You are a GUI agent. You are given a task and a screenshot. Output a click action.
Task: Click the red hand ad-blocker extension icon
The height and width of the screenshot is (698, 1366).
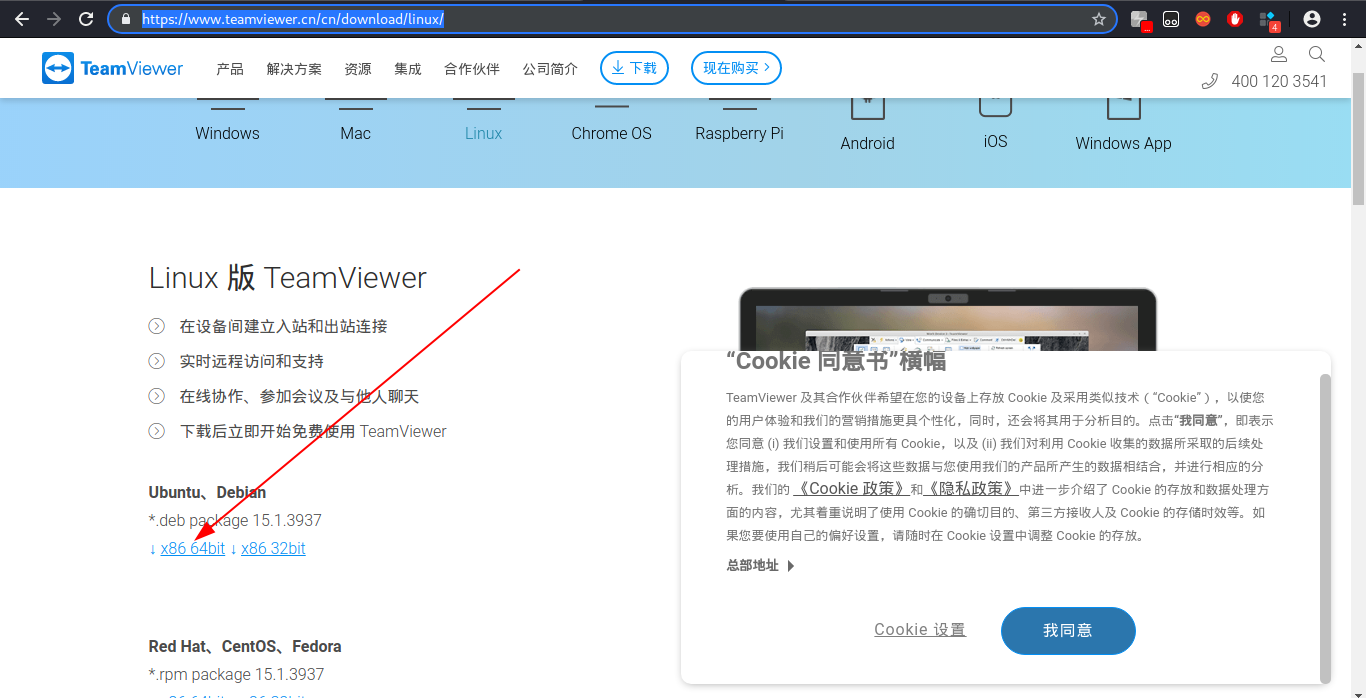click(x=1235, y=19)
